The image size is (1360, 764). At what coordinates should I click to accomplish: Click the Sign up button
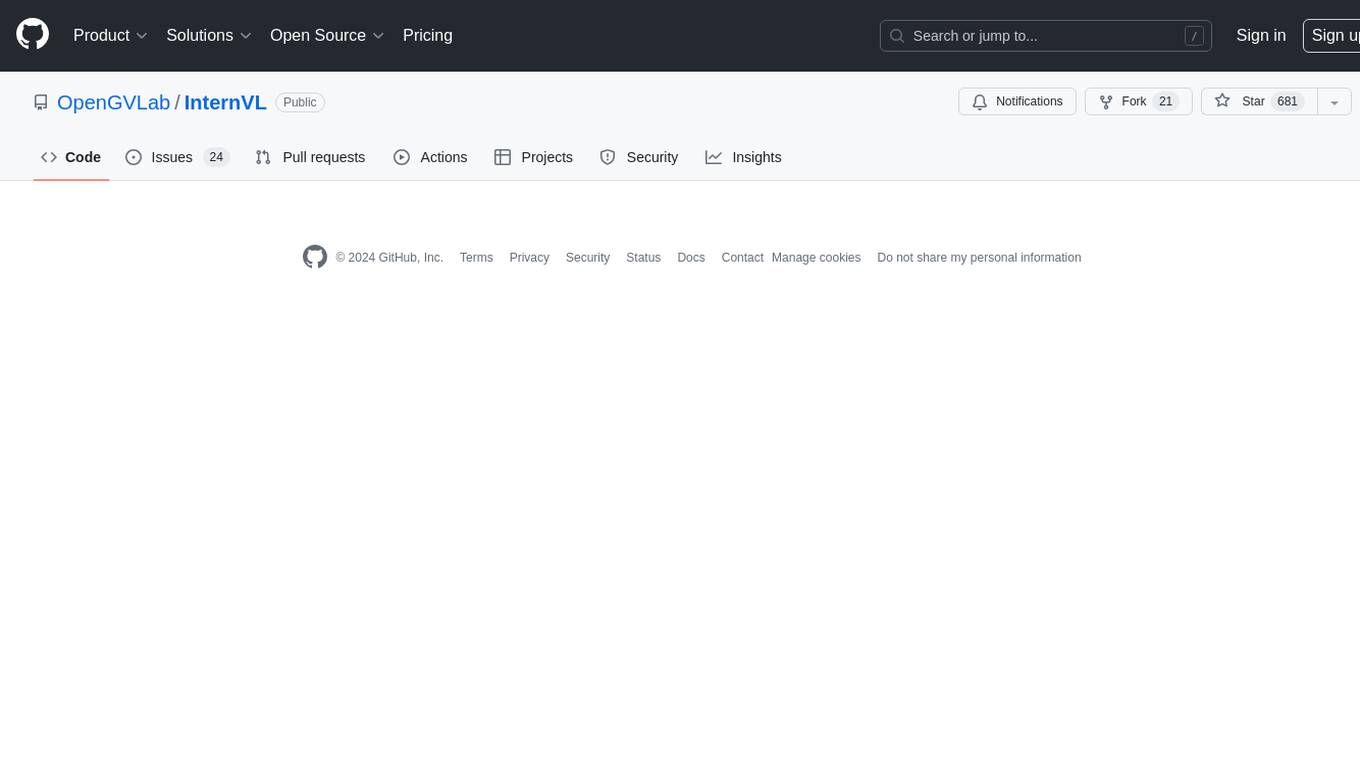1332,35
